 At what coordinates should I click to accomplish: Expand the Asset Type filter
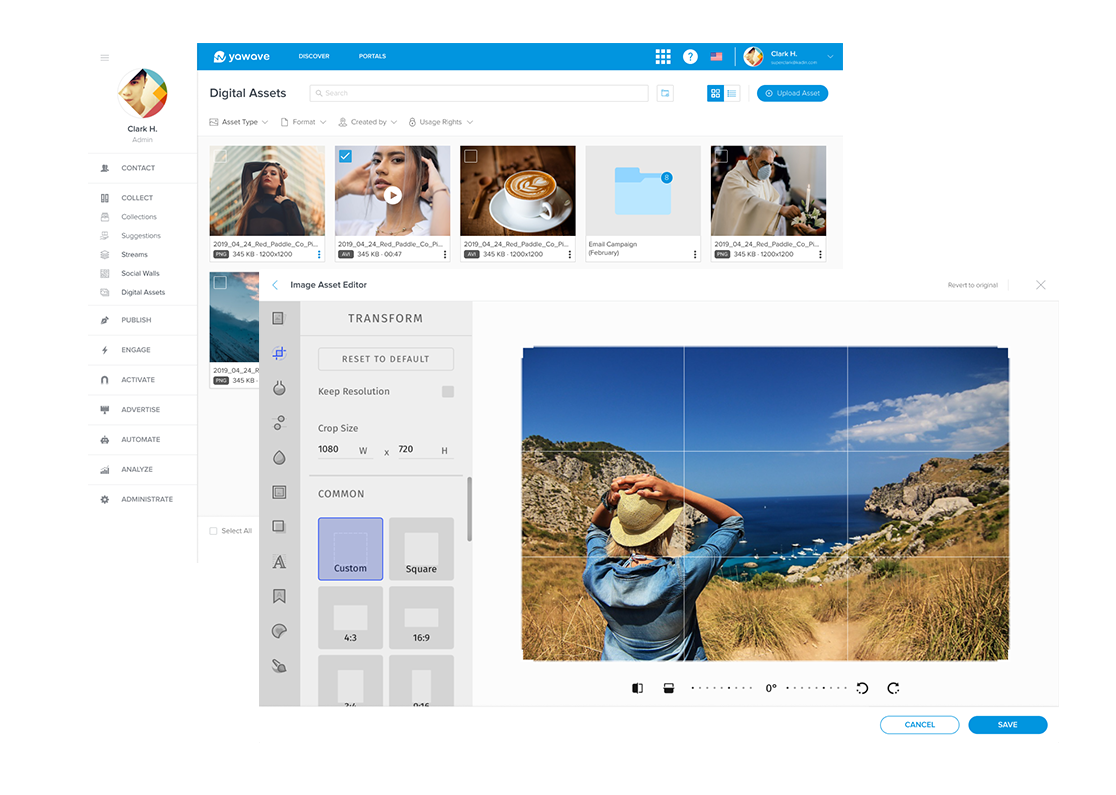[x=238, y=122]
